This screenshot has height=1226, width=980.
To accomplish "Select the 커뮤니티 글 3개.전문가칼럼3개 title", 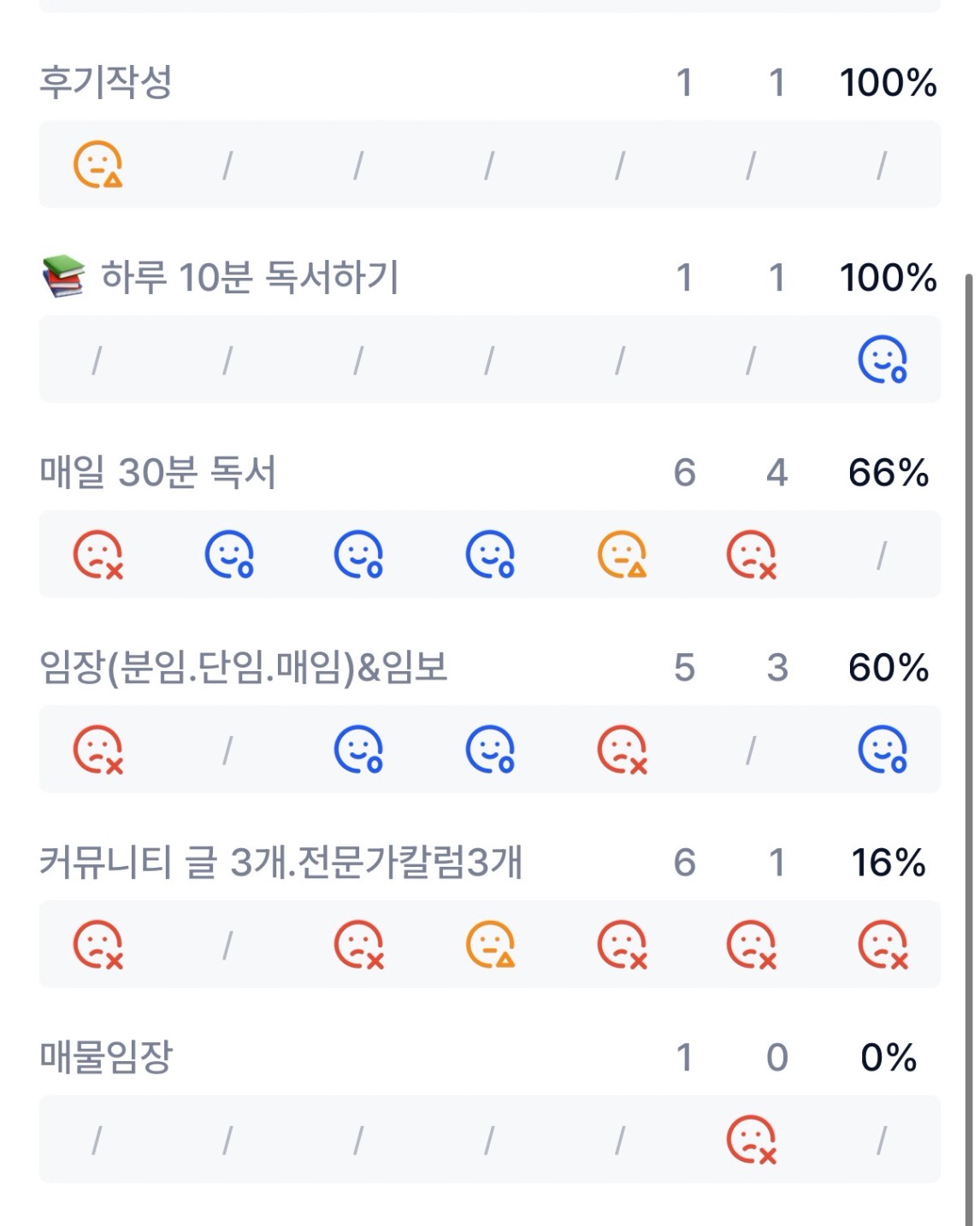I will (280, 863).
